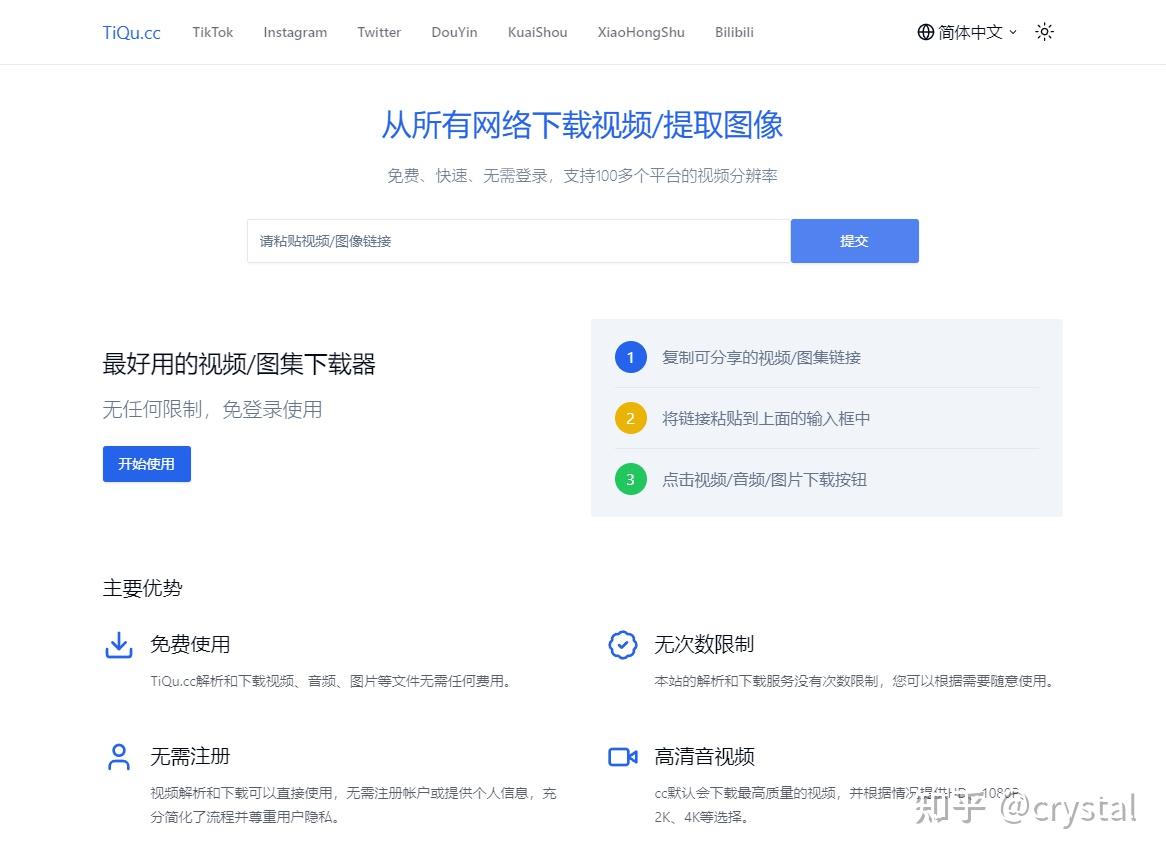The width and height of the screenshot is (1166, 860).
Task: Open the XiaoHongShu nav item
Action: (641, 32)
